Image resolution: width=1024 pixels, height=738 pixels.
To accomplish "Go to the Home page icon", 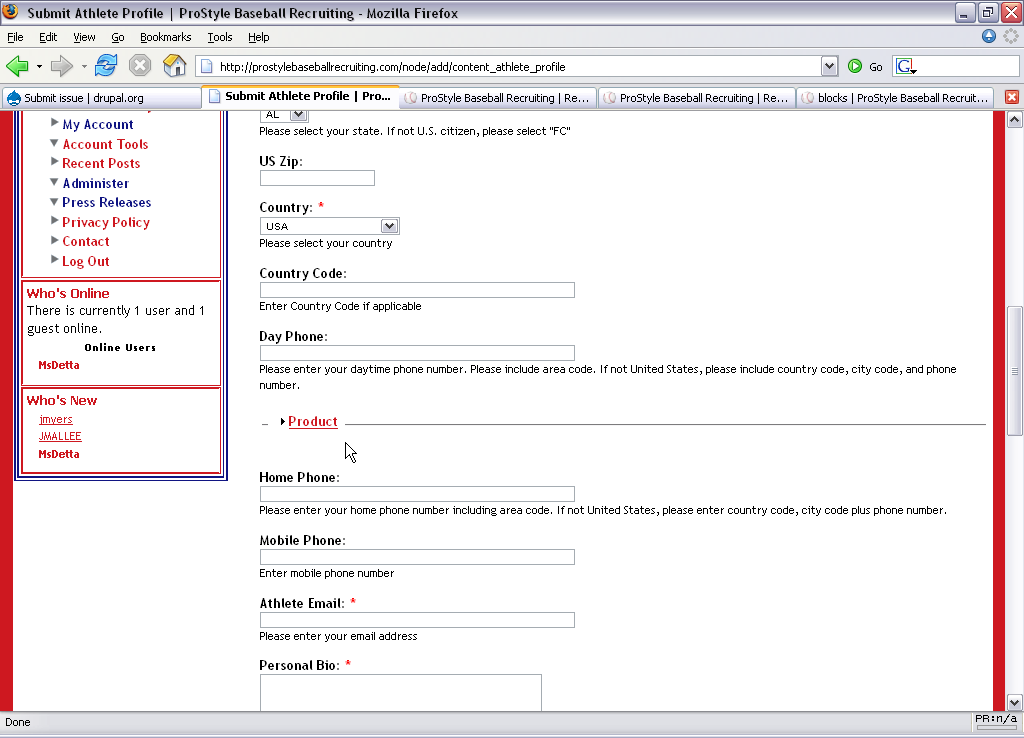I will [x=174, y=66].
